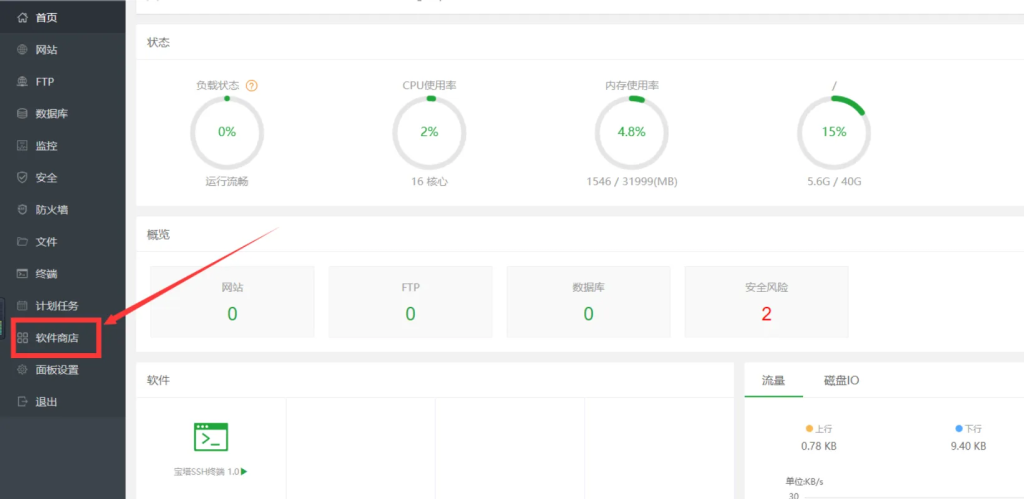The image size is (1024, 499).
Task: Click the CPU使用率 circular gauge
Action: [429, 132]
